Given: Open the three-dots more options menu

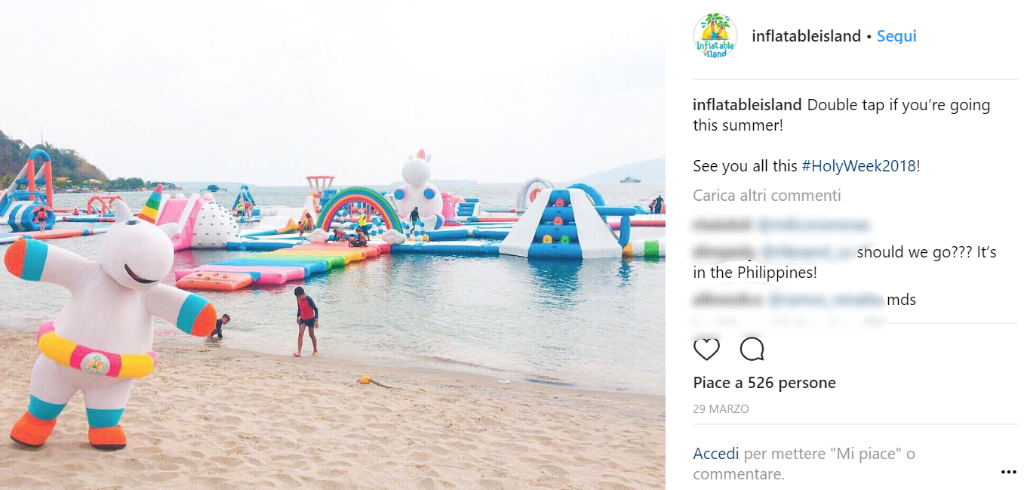Looking at the screenshot, I should click(1008, 472).
